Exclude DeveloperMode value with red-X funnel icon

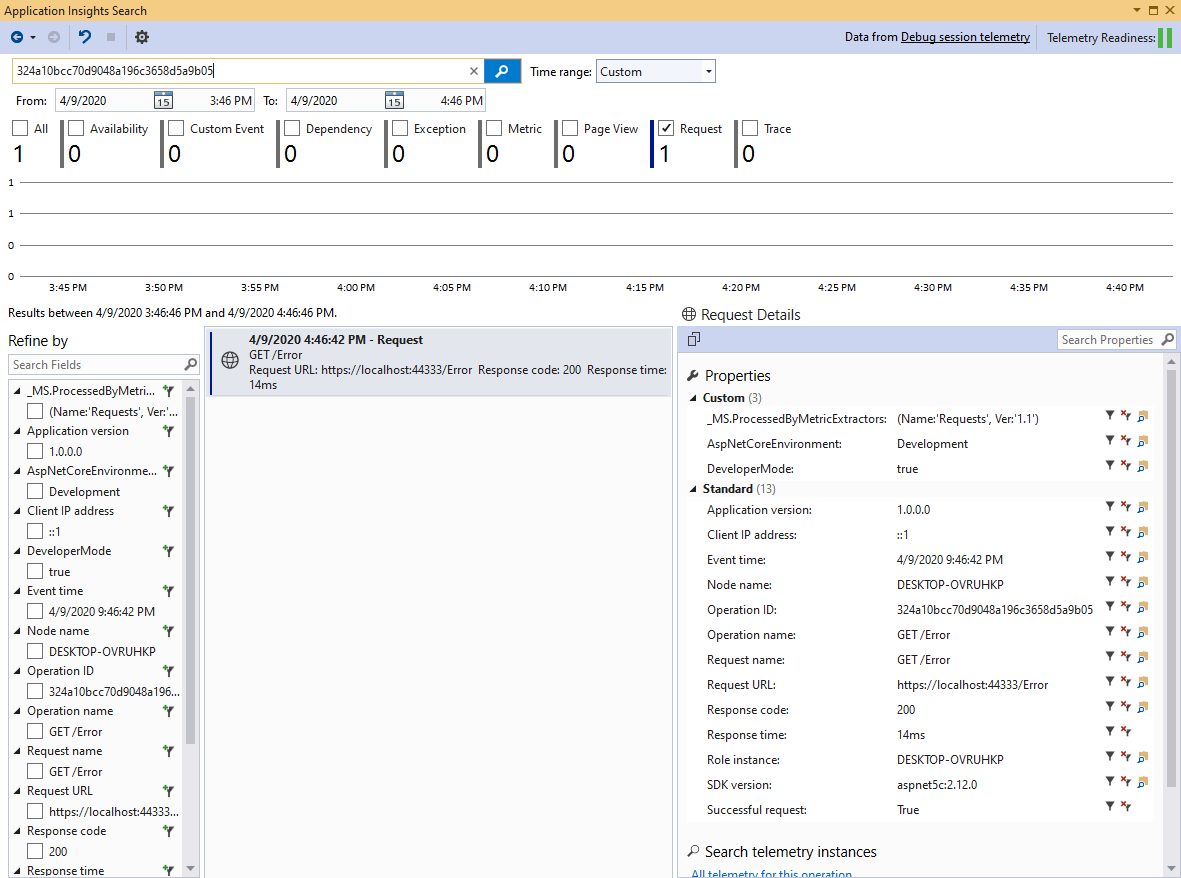coord(1125,465)
